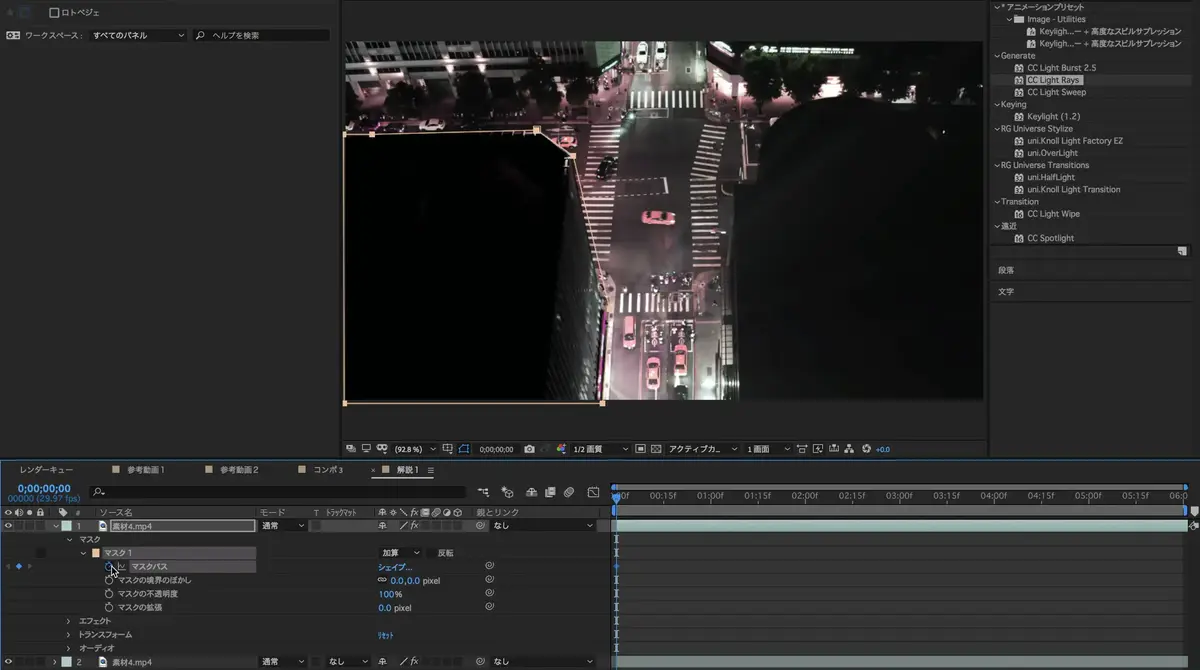Image resolution: width=1200 pixels, height=670 pixels.
Task: Select the CC Light Sweep preset
Action: click(x=1056, y=92)
